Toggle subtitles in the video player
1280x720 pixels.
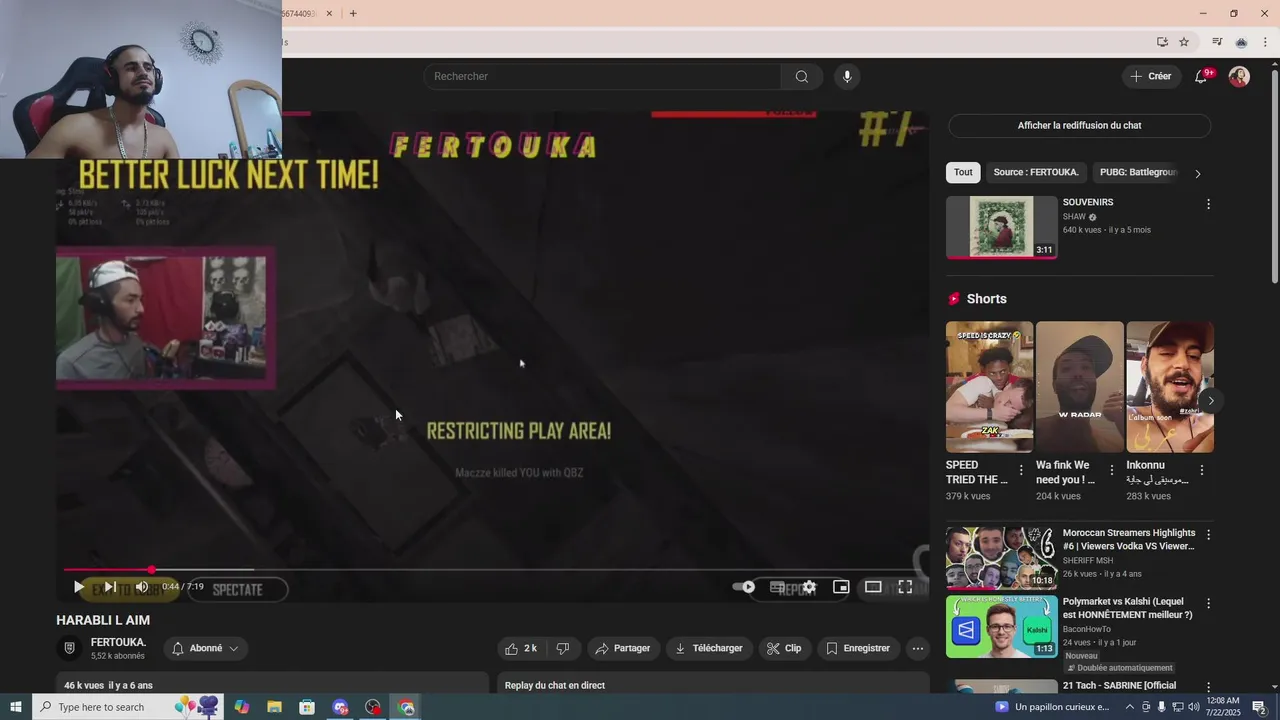coord(777,587)
